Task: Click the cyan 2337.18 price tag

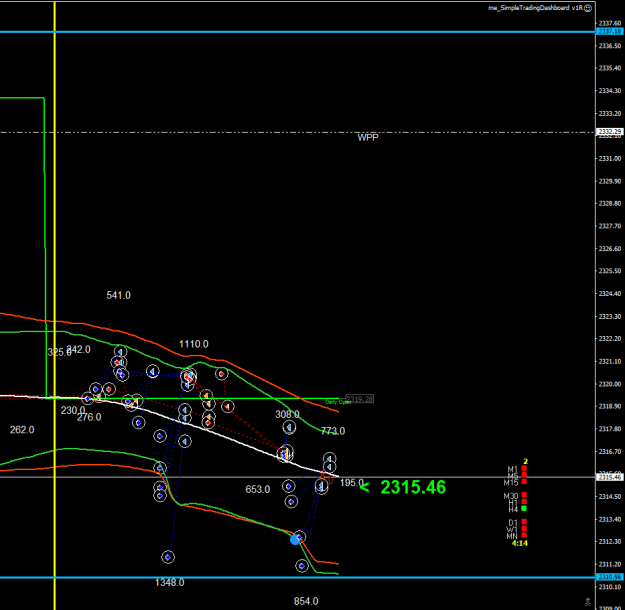Action: [x=610, y=31]
